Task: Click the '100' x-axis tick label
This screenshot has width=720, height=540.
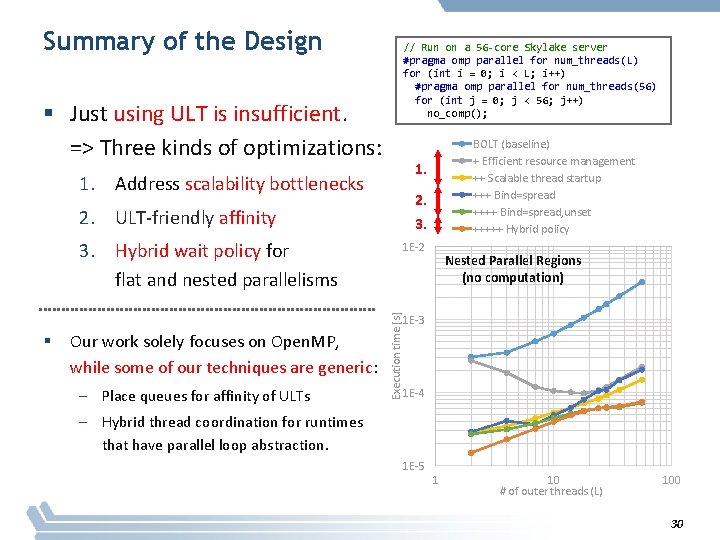Action: [x=671, y=480]
